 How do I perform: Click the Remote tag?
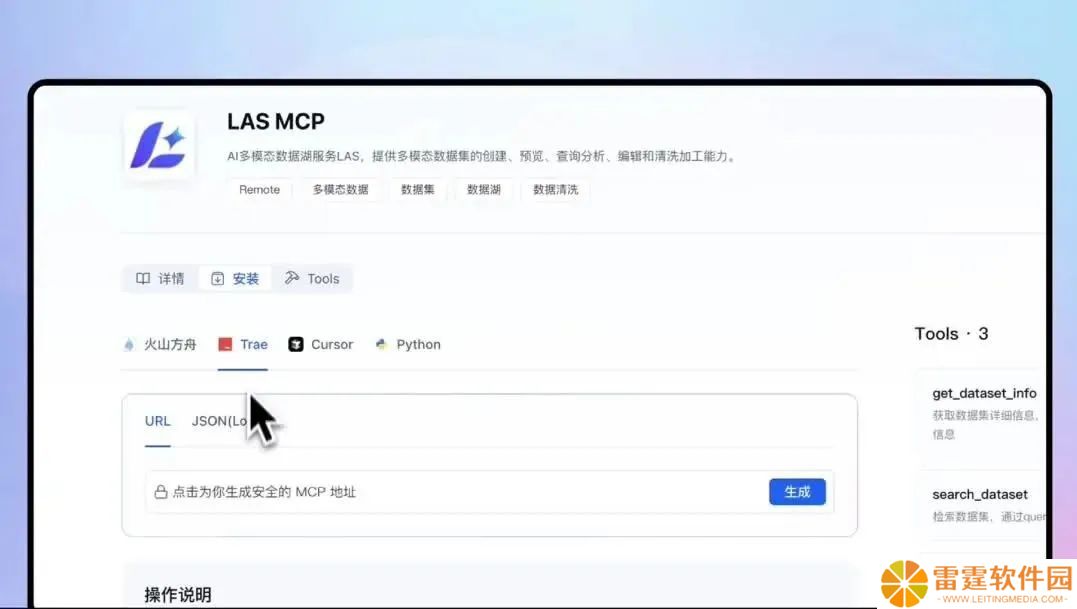[x=260, y=189]
